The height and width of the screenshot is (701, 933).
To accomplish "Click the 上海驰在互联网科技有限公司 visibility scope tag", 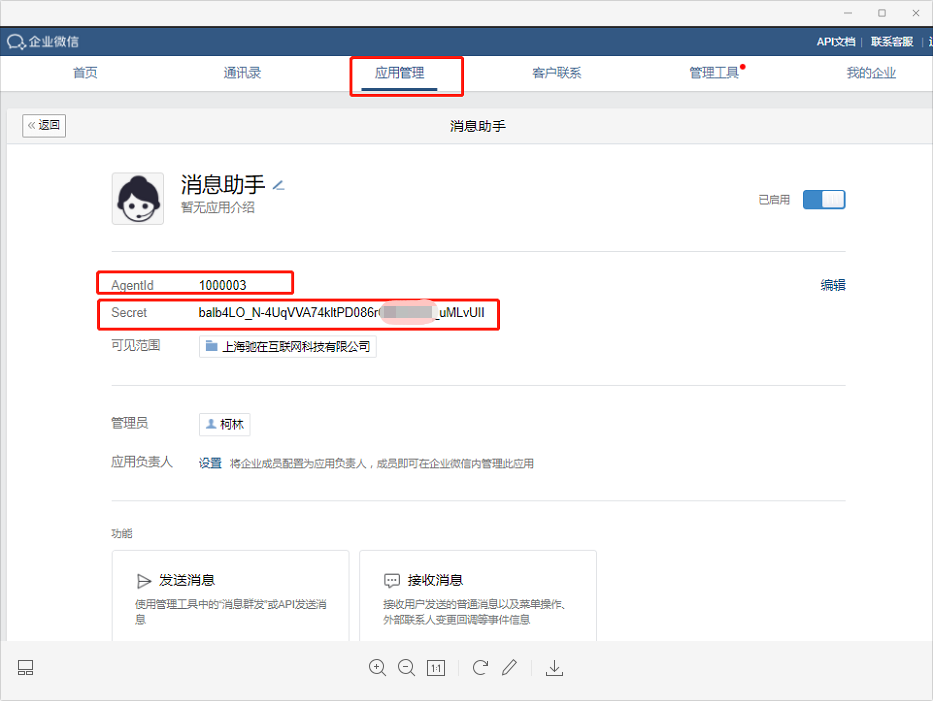I will 287,346.
